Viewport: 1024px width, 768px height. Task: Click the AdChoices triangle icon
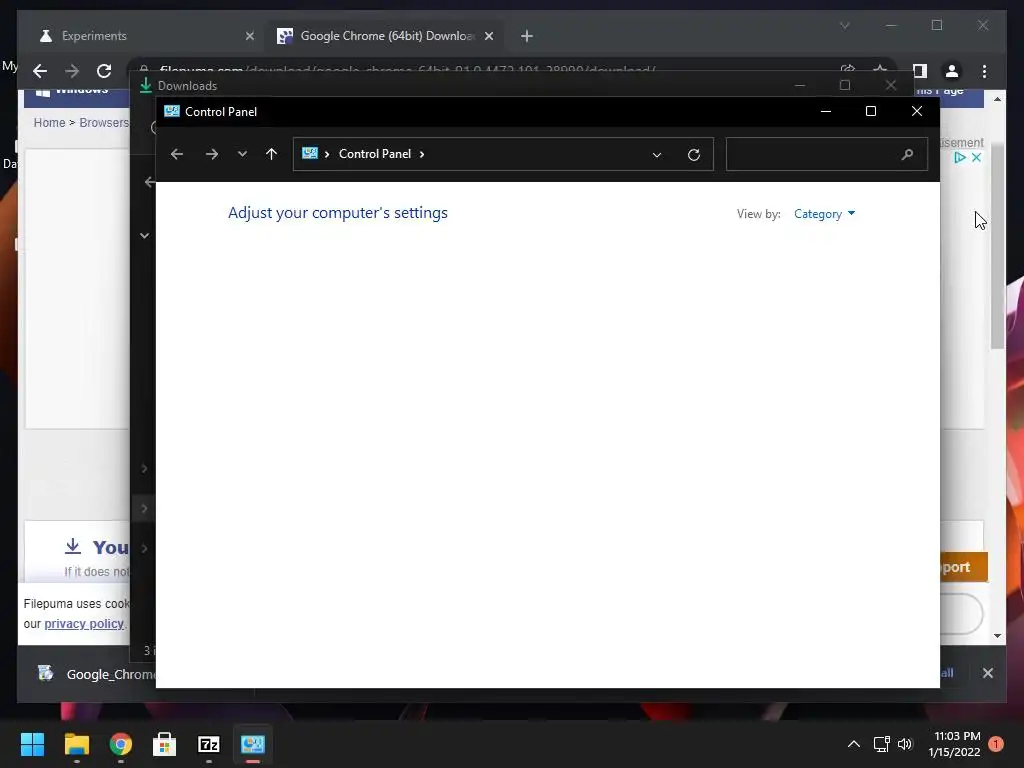[x=959, y=157]
